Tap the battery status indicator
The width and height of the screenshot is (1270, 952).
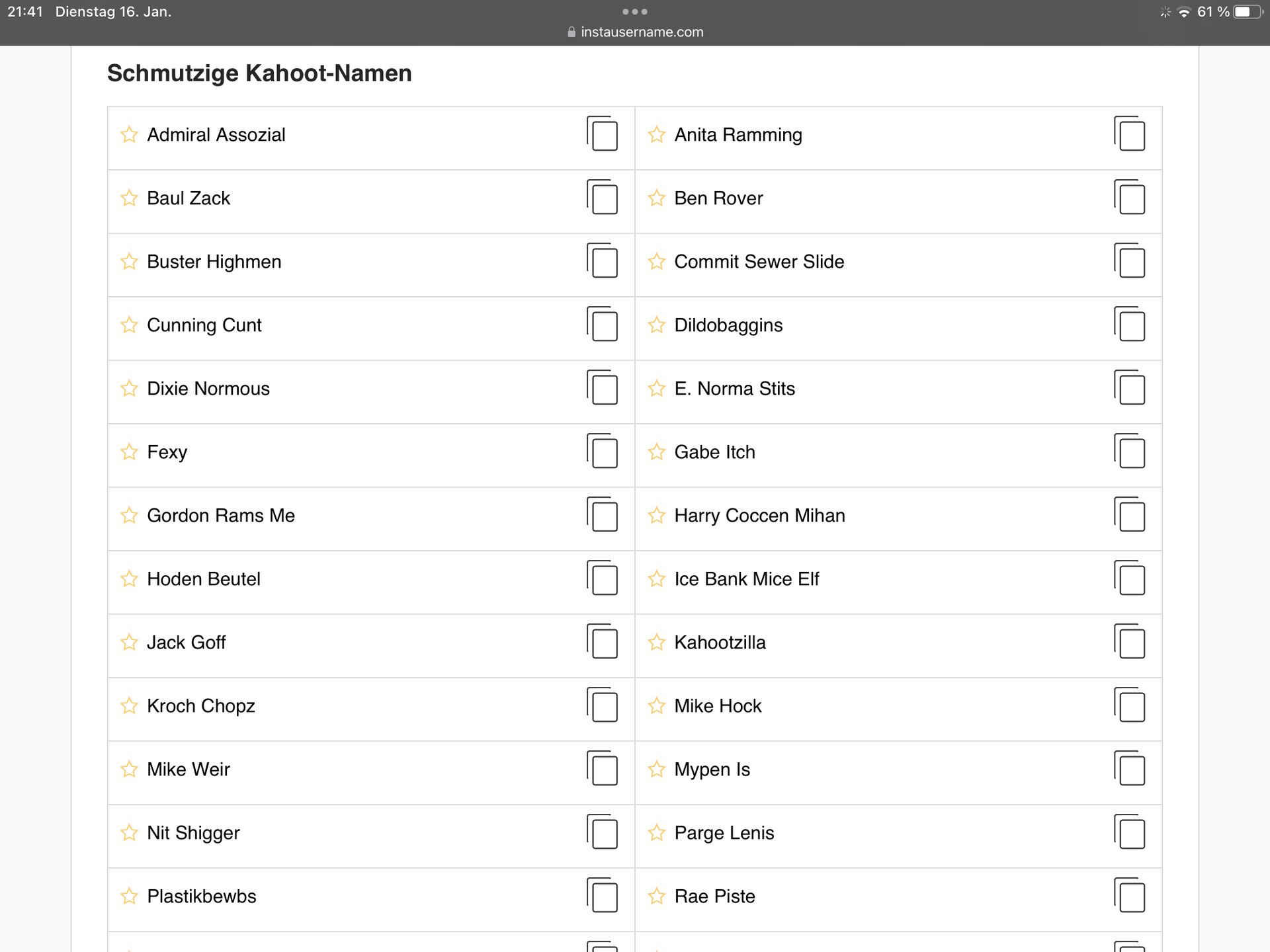tap(1247, 12)
